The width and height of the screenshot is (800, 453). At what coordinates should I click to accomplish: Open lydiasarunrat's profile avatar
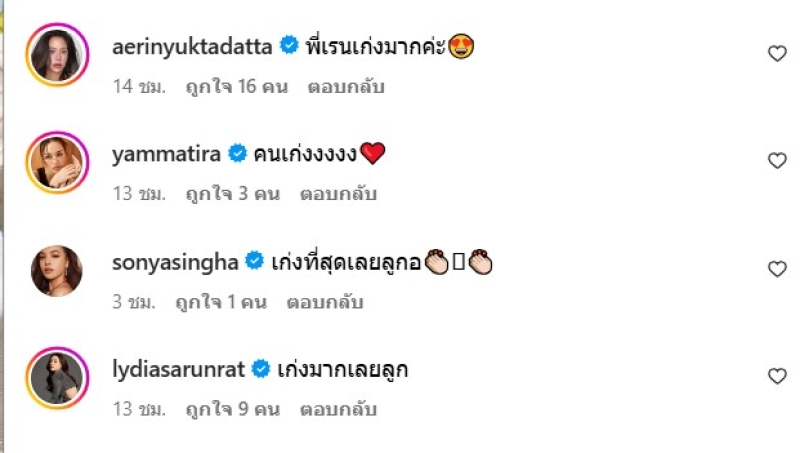[57, 379]
